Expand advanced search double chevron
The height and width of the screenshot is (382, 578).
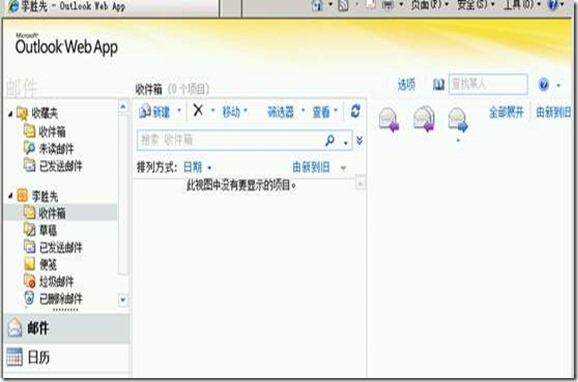click(x=359, y=140)
